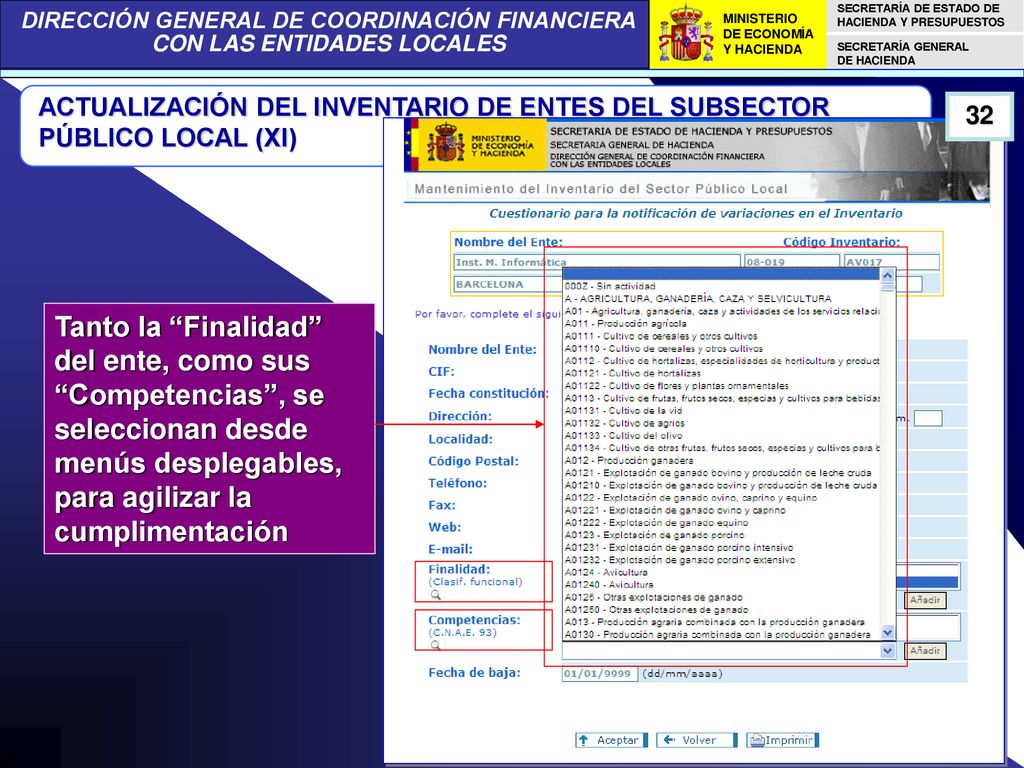This screenshot has width=1024, height=768.
Task: Select 'A01221 - Explotación de ganado ovino y caprino'
Action: tap(722, 510)
